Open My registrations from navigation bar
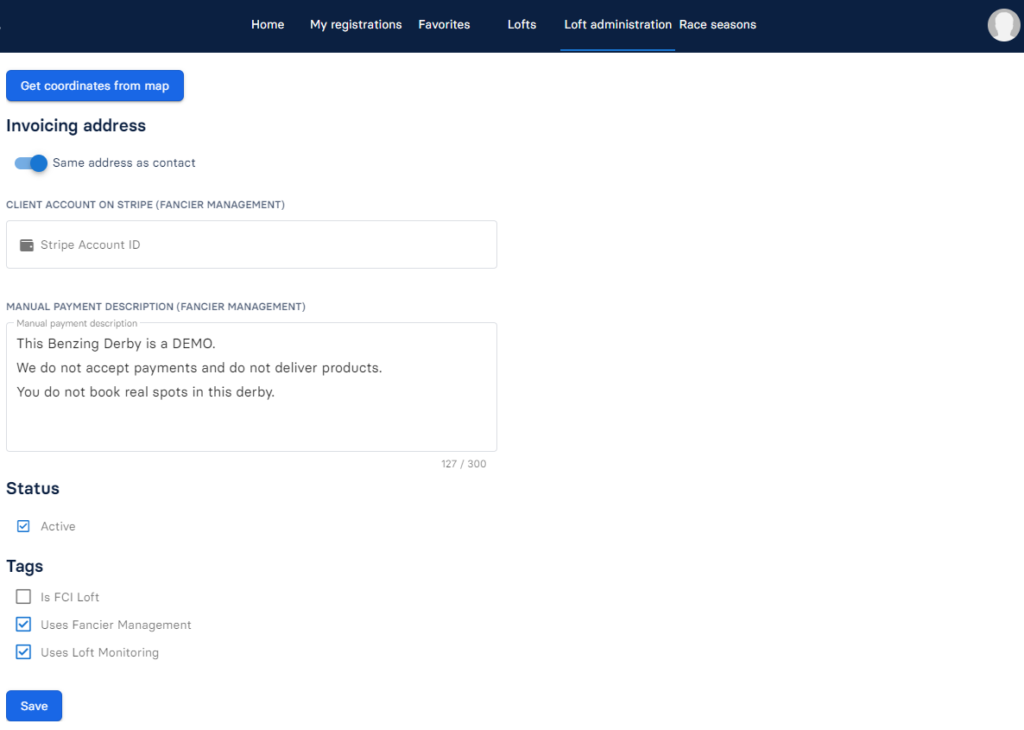This screenshot has width=1024, height=730. pyautogui.click(x=355, y=25)
